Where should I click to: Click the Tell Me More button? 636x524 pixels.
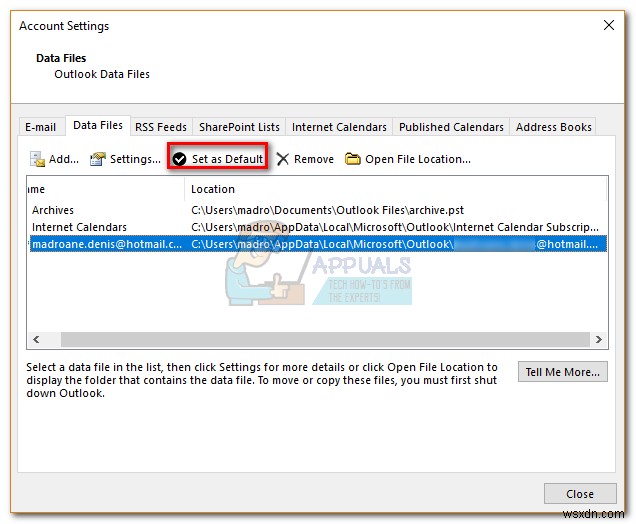pos(563,372)
